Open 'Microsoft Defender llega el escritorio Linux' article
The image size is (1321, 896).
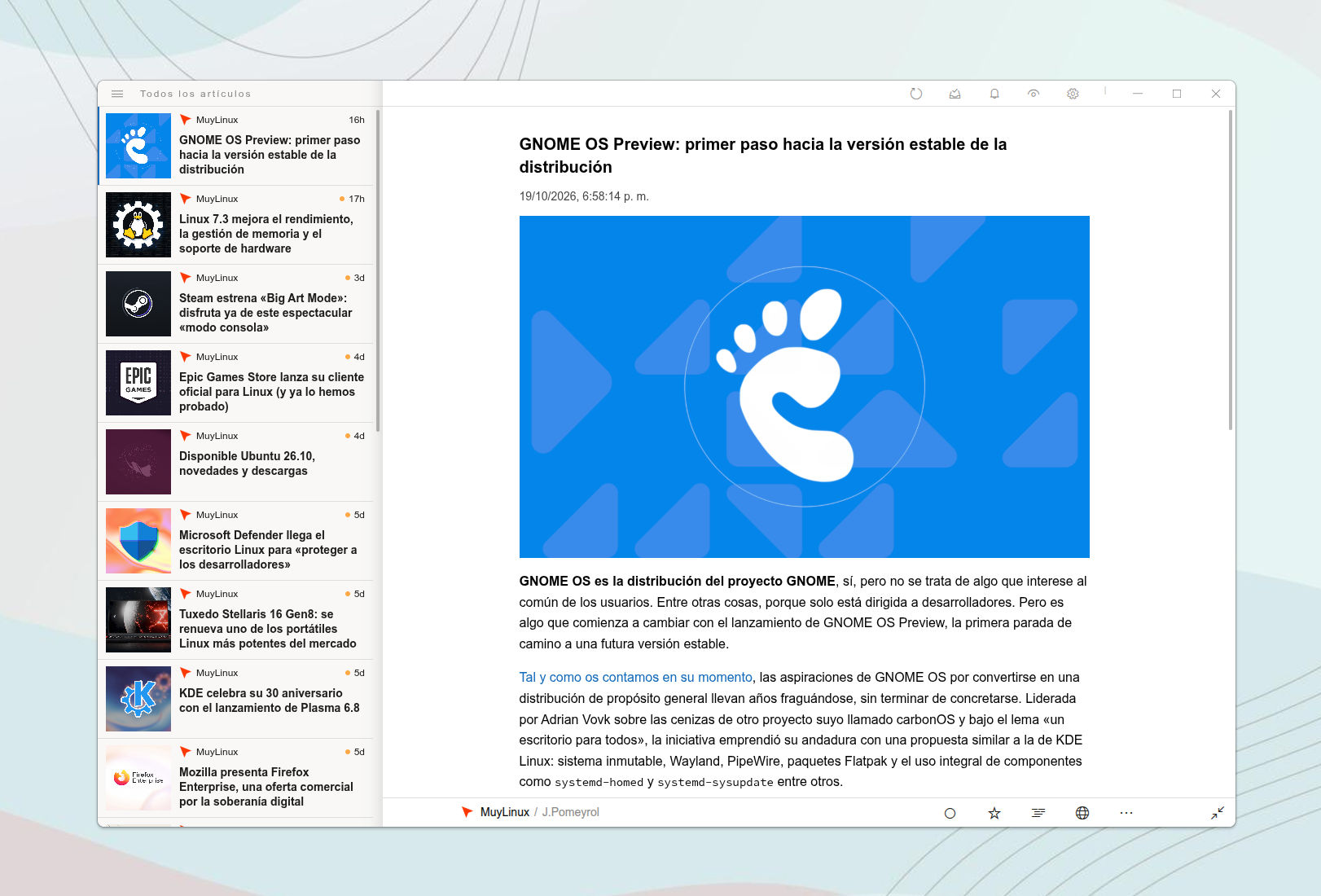[236, 541]
